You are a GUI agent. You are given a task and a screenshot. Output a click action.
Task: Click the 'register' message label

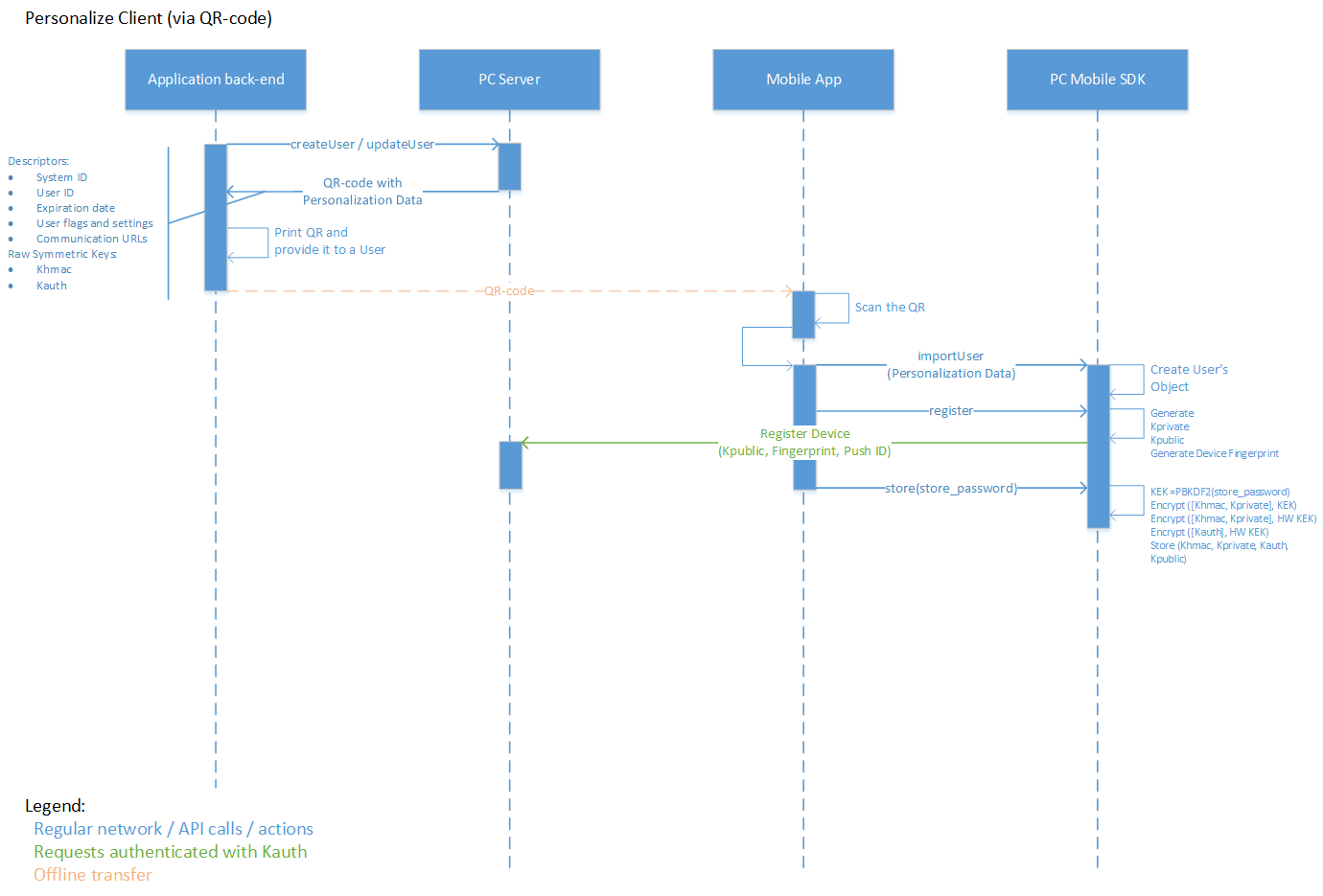pos(951,411)
